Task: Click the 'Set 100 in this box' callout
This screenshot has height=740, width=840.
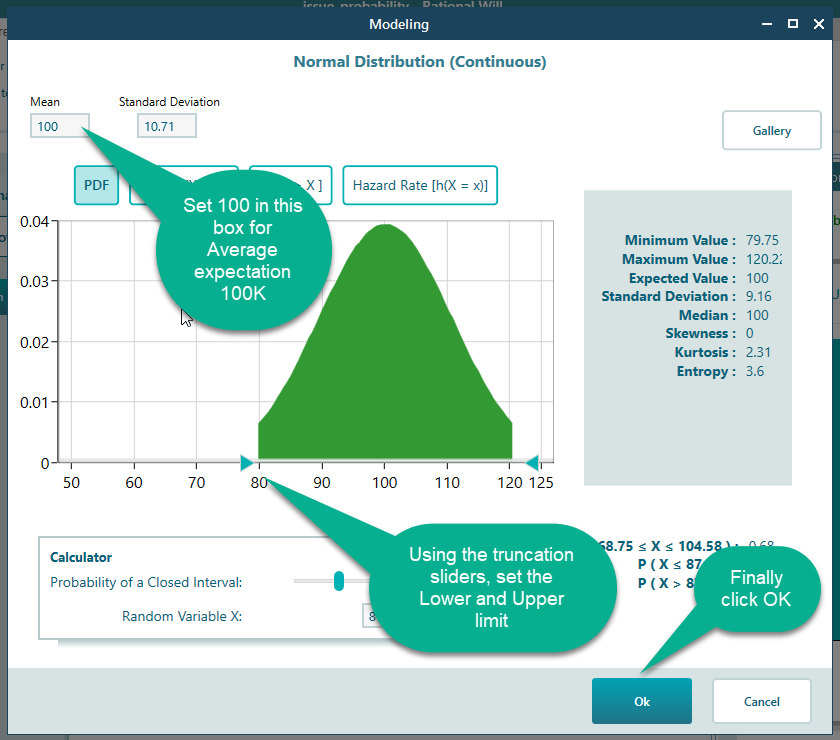Action: 242,250
